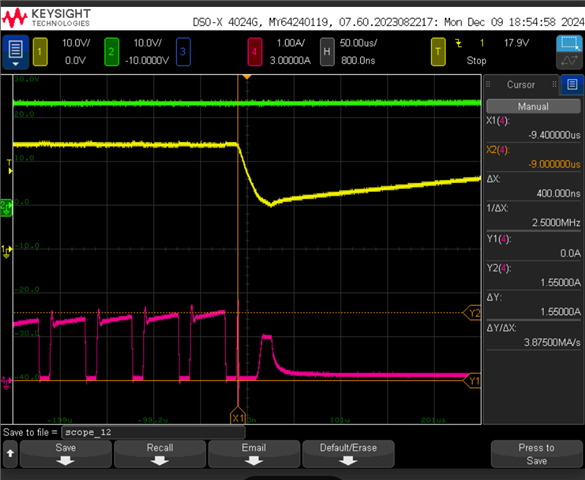Click the back up-arrow softkey

pos(10,454)
